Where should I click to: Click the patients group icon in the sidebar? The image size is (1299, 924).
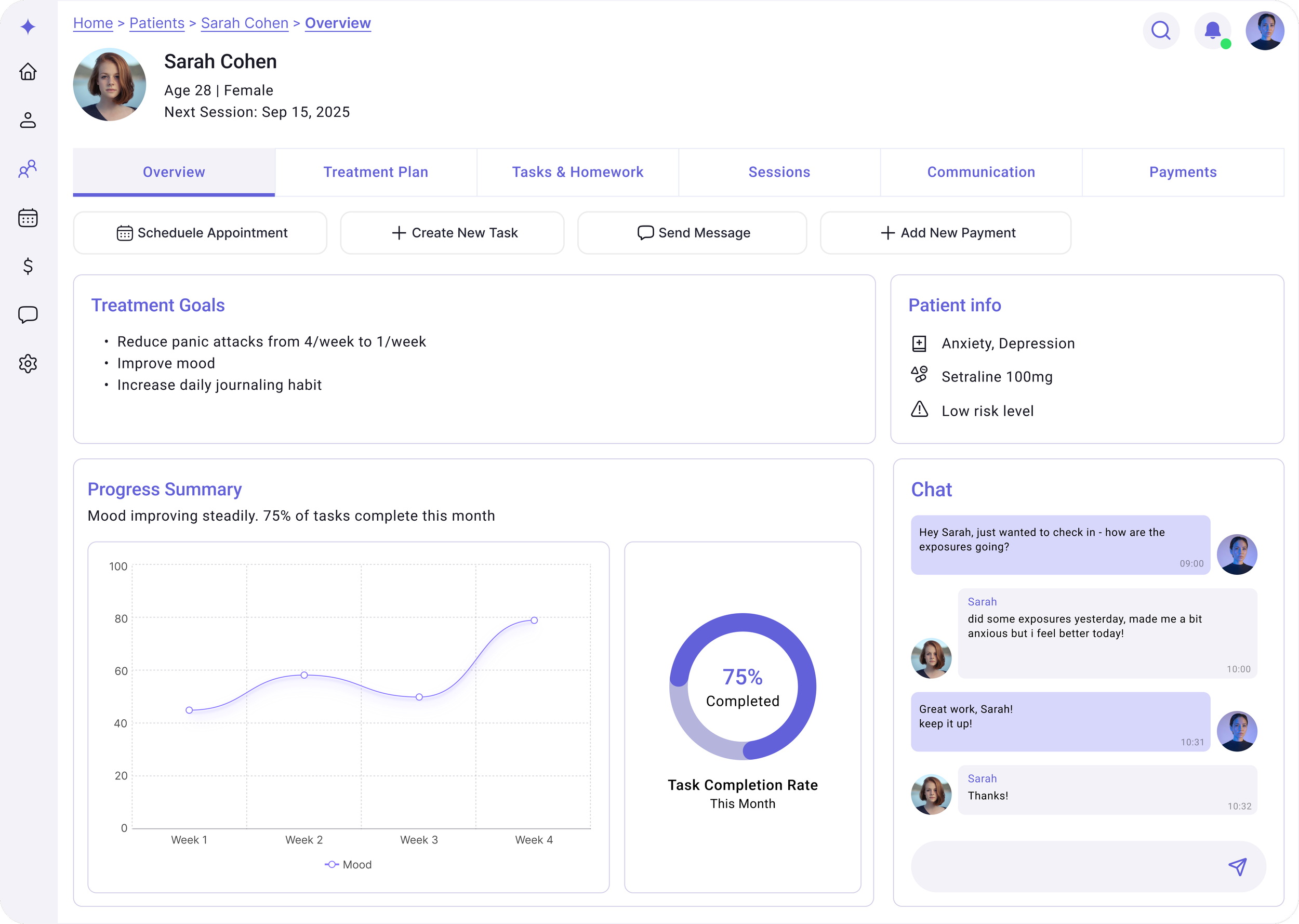(x=28, y=169)
